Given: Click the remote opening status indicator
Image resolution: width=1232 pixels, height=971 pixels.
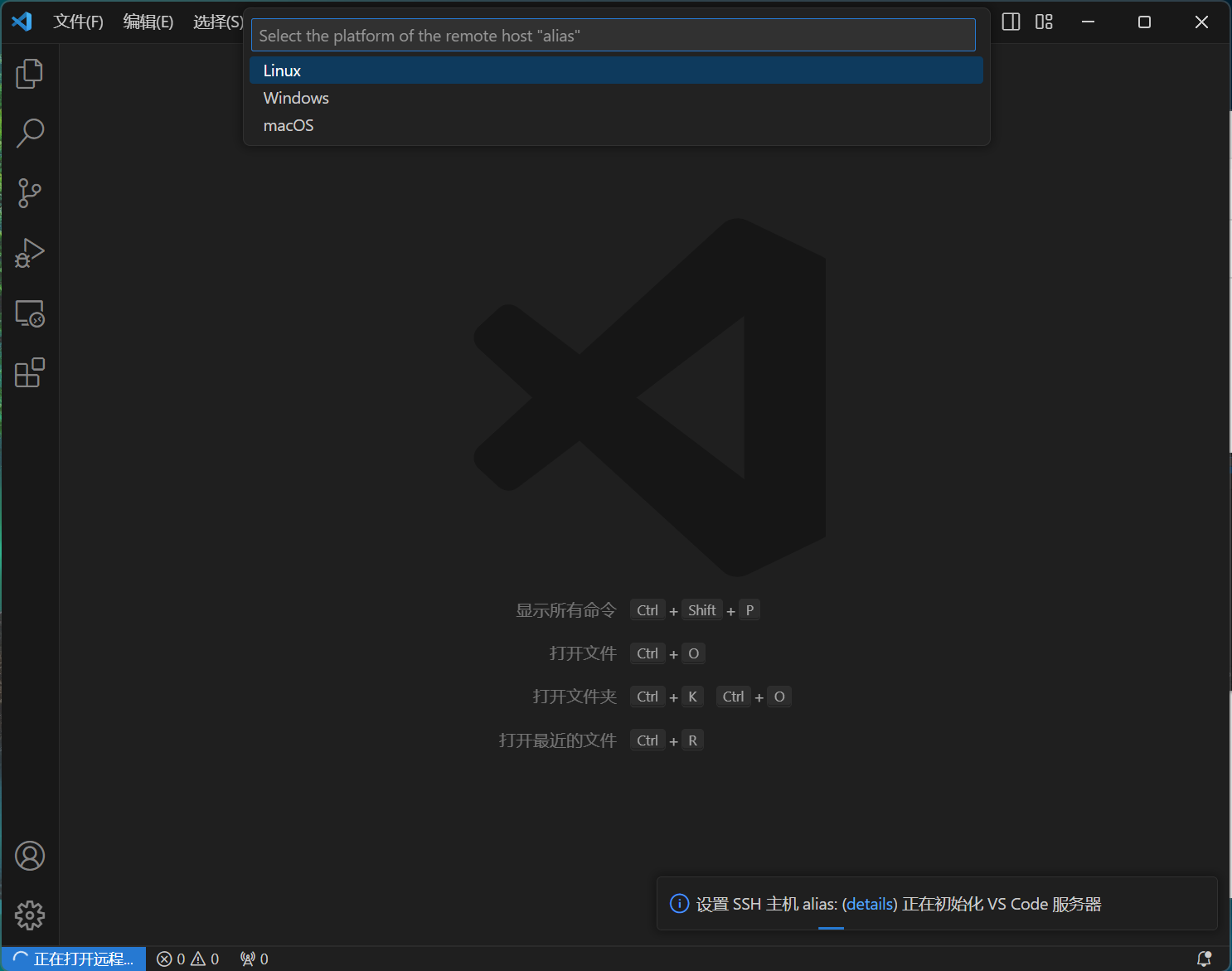Looking at the screenshot, I should coord(74,959).
